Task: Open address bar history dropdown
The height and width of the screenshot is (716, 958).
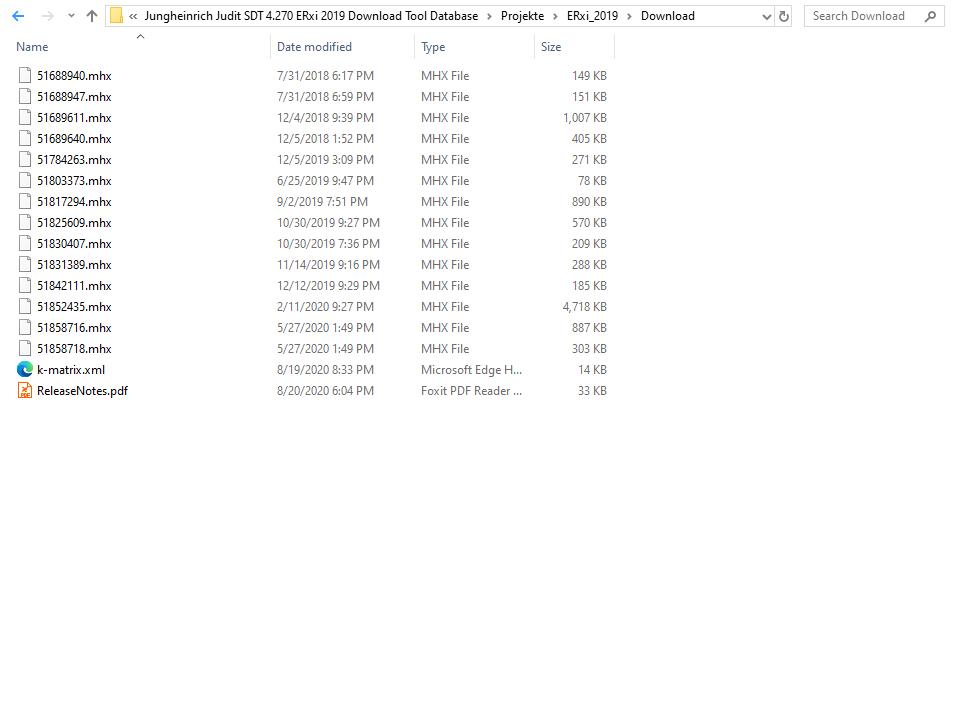Action: [x=767, y=17]
